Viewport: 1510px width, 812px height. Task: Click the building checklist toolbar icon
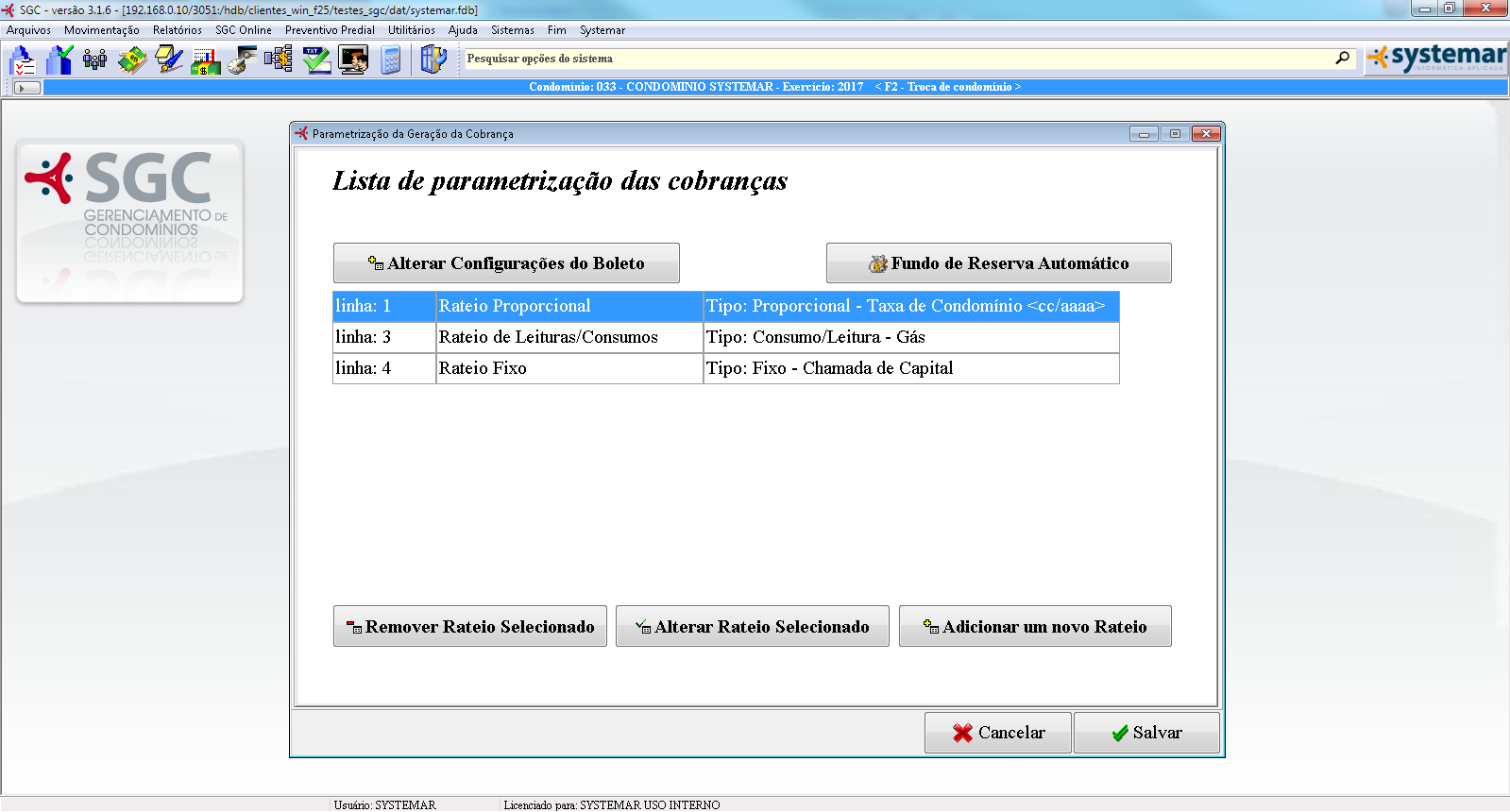pyautogui.click(x=22, y=60)
